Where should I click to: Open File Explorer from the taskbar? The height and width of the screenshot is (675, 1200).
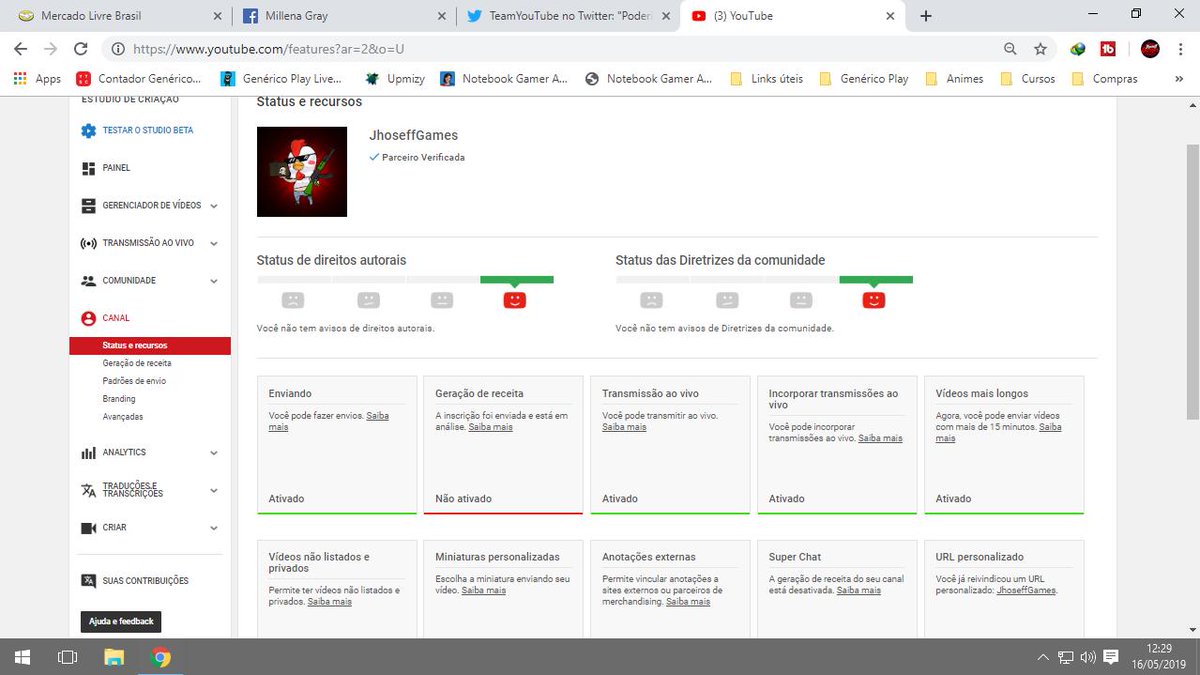point(114,657)
